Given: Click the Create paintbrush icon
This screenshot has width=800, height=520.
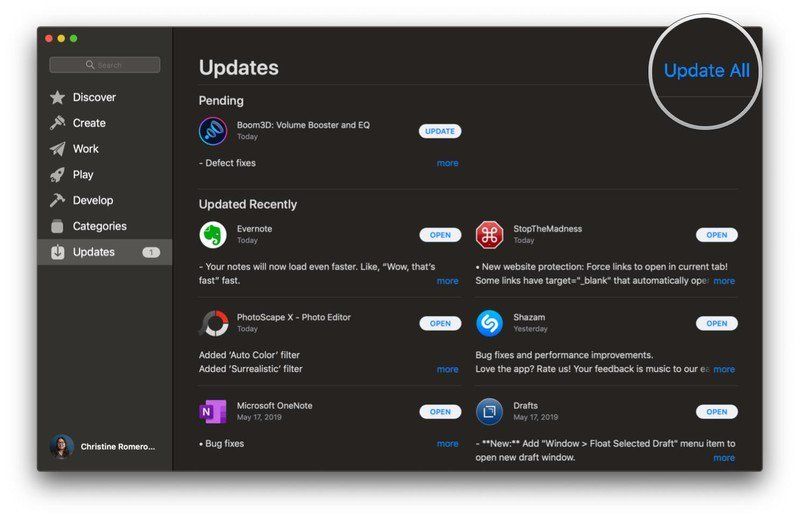Looking at the screenshot, I should pos(58,123).
